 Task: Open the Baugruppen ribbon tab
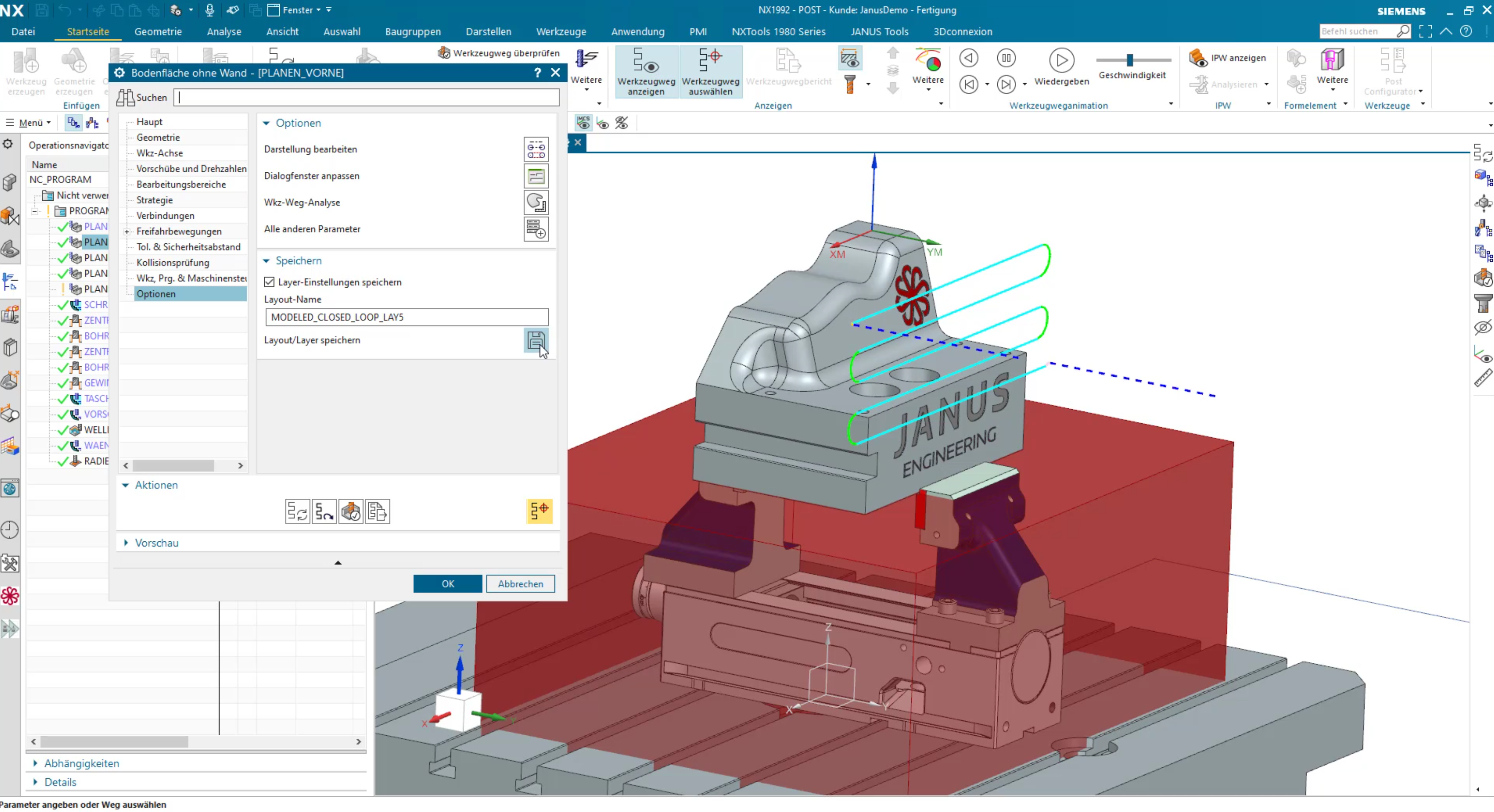413,32
